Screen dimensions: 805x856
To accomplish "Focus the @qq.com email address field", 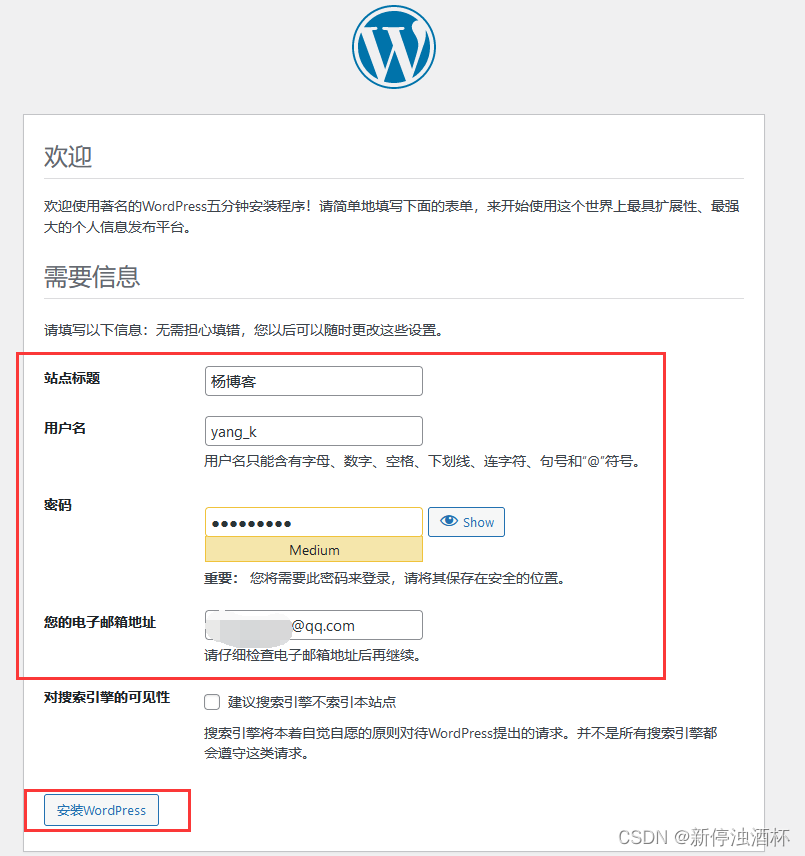I will point(314,625).
